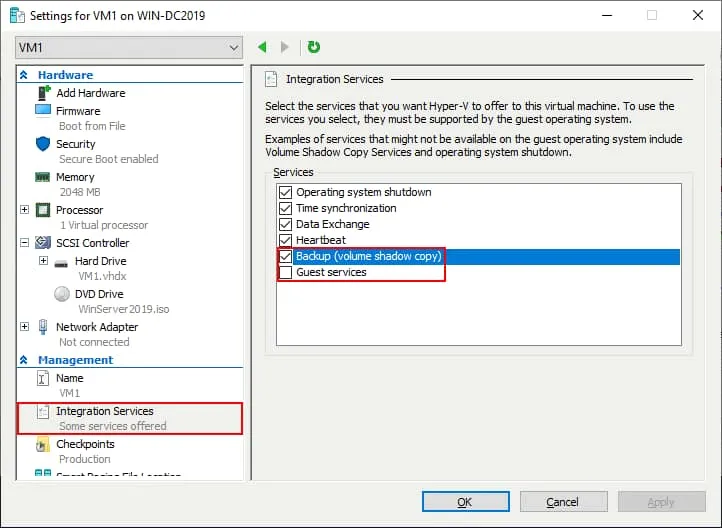This screenshot has height=528, width=722.
Task: Select the Checkpoints icon
Action: [x=43, y=444]
